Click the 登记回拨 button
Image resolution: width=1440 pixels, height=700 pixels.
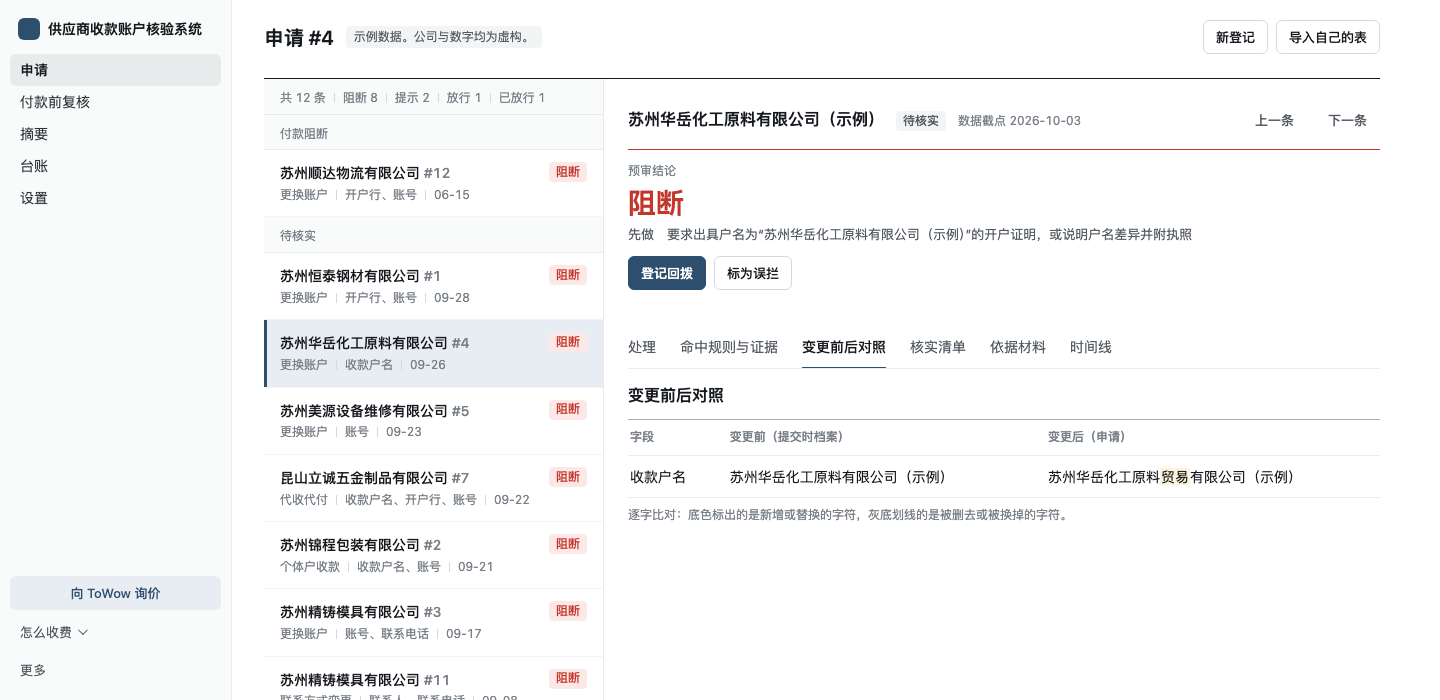667,273
